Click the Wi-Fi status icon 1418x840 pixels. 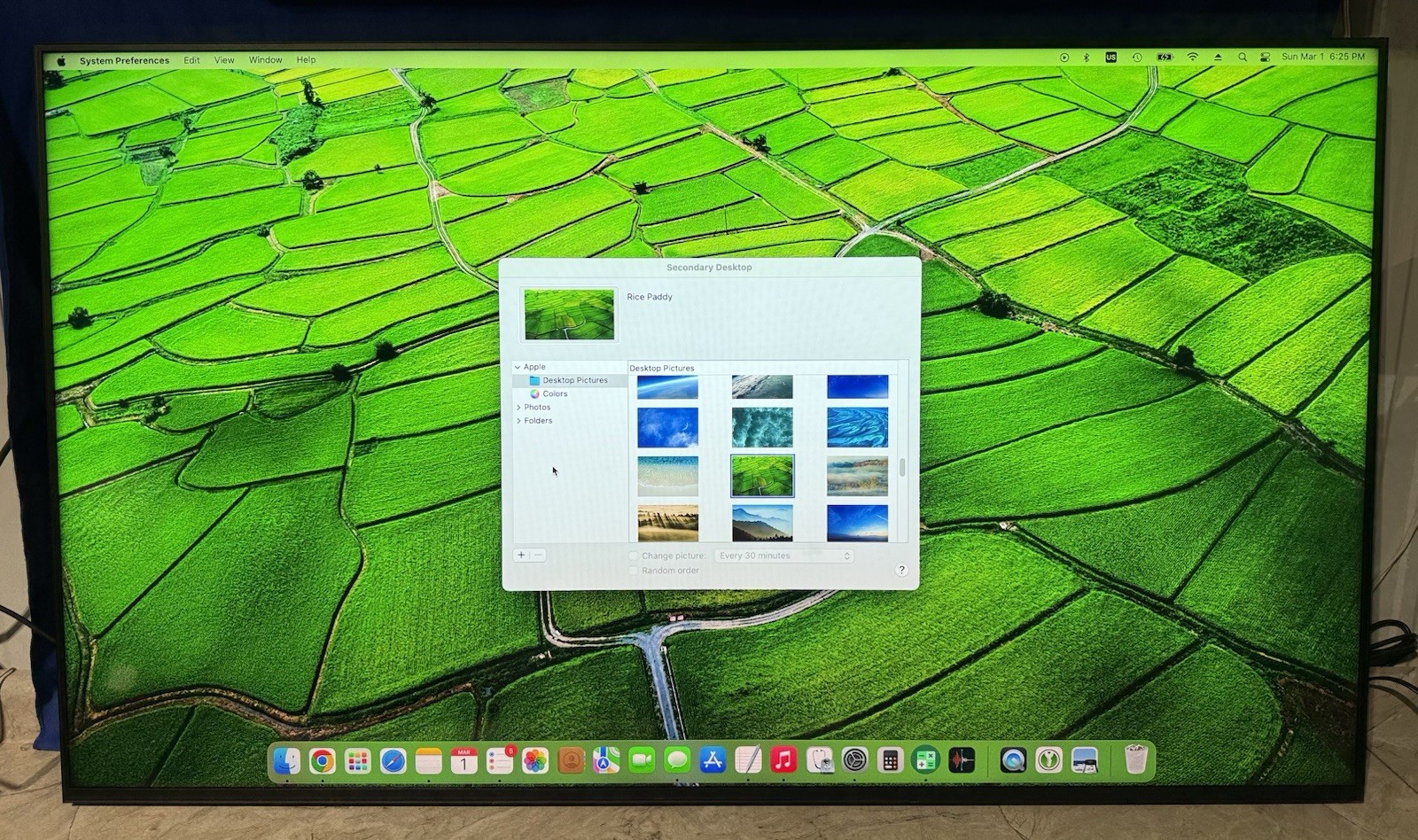point(1193,58)
